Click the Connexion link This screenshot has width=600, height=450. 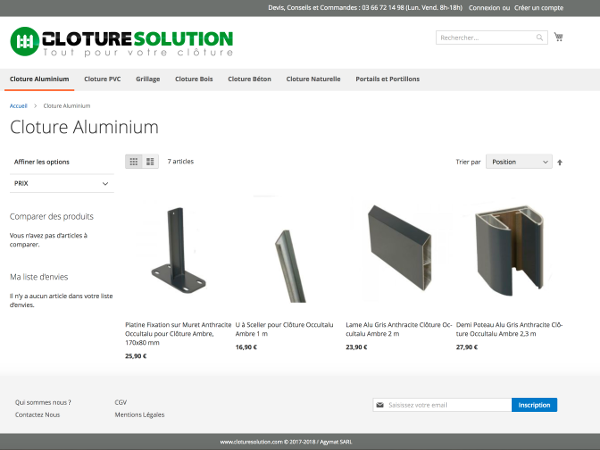coord(484,8)
